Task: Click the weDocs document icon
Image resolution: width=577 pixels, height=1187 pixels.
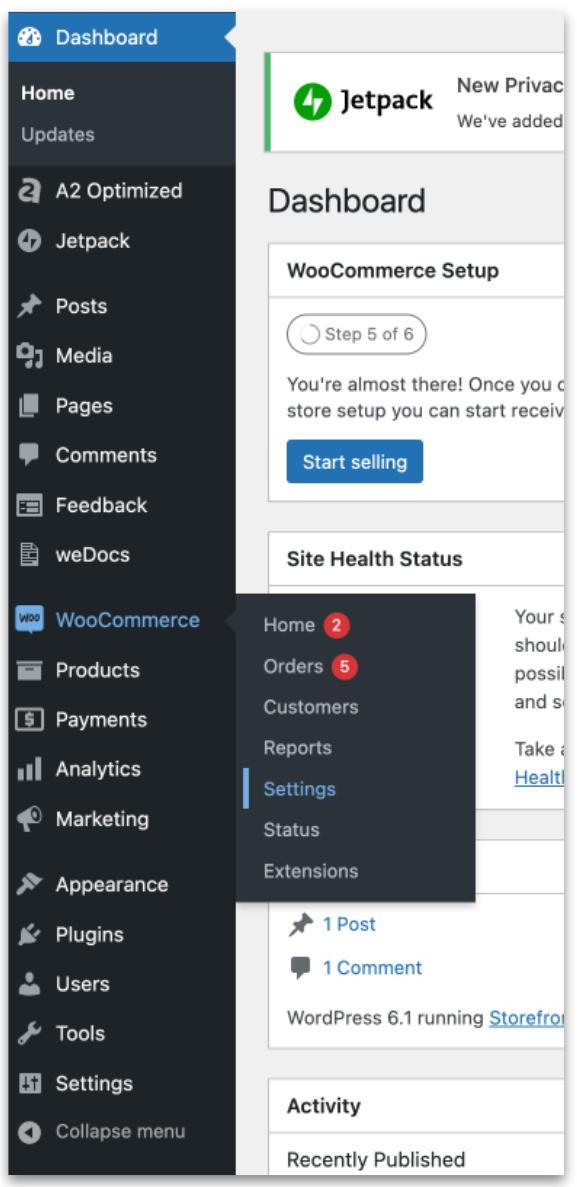Action: 29,555
